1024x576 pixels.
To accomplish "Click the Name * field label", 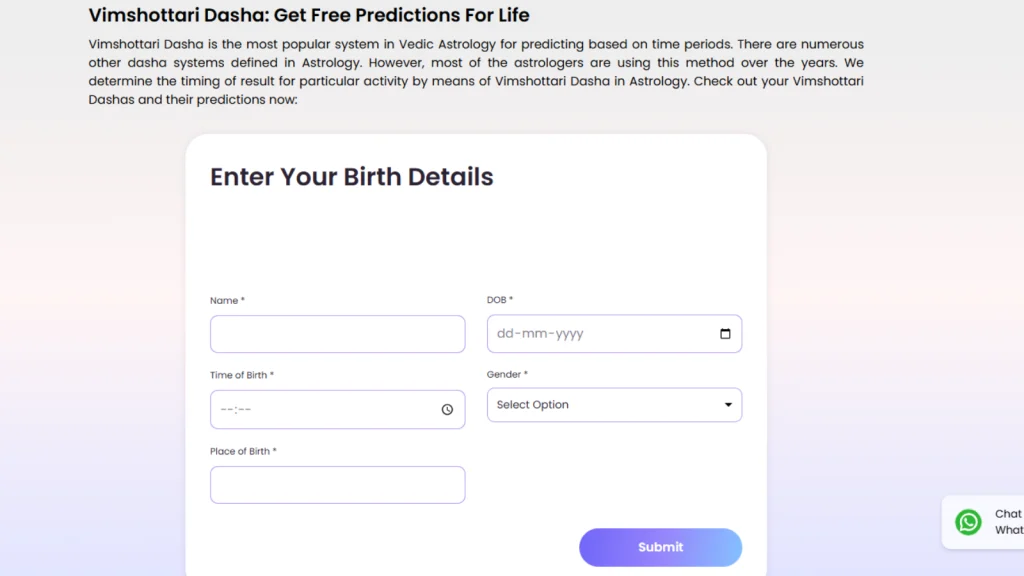I will [x=227, y=300].
